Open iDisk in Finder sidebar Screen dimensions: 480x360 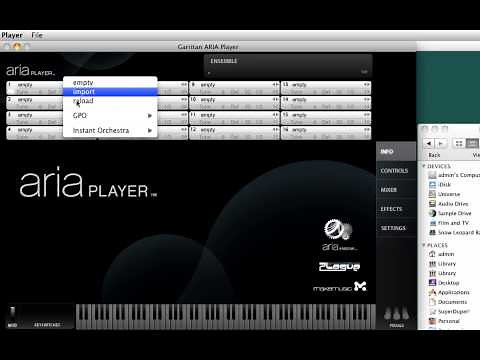pos(440,185)
